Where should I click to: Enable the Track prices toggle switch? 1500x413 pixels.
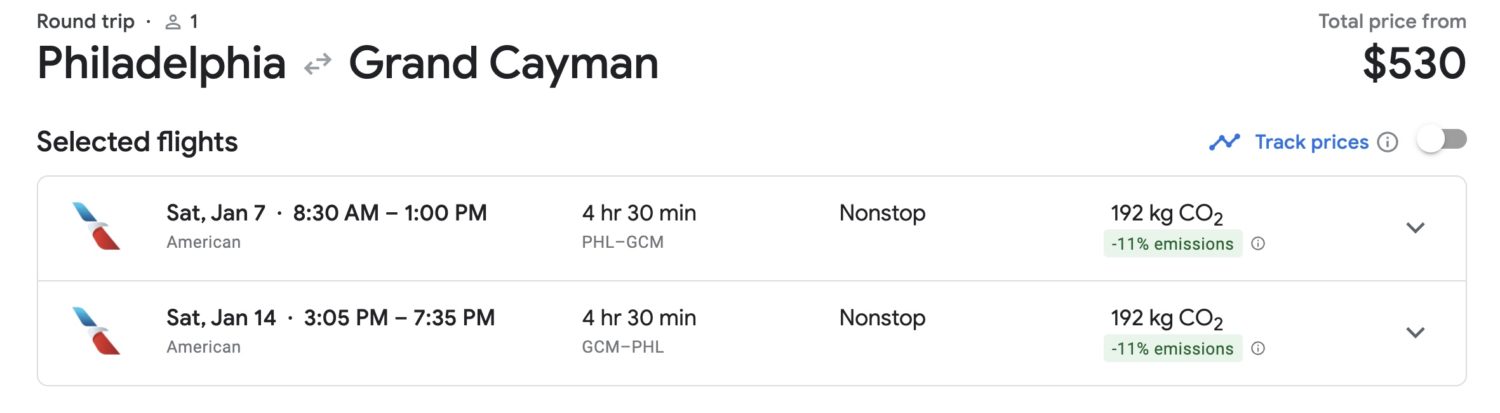click(x=1441, y=141)
